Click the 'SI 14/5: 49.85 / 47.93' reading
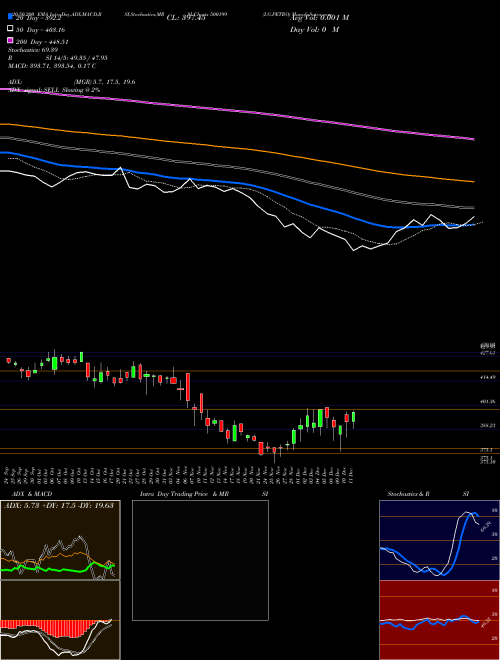This screenshot has width=500, height=660. pos(77,58)
